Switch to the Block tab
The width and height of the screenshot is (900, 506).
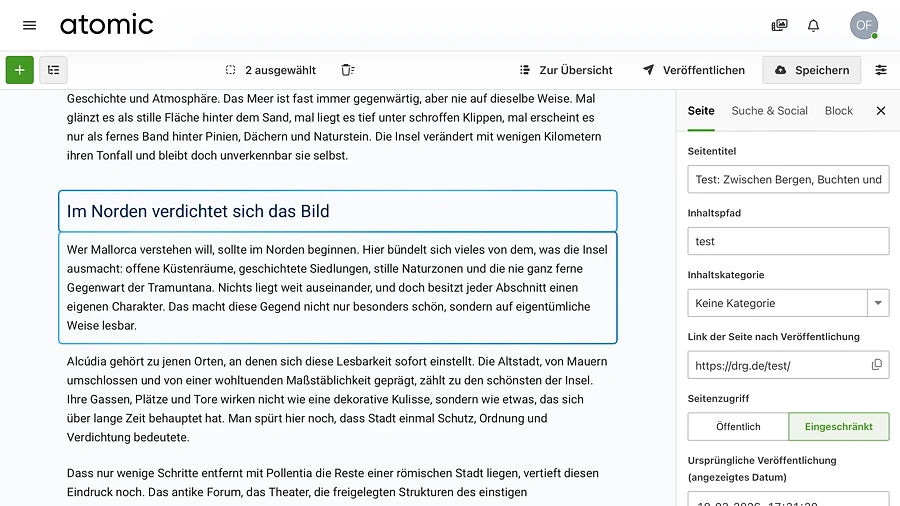(x=838, y=110)
